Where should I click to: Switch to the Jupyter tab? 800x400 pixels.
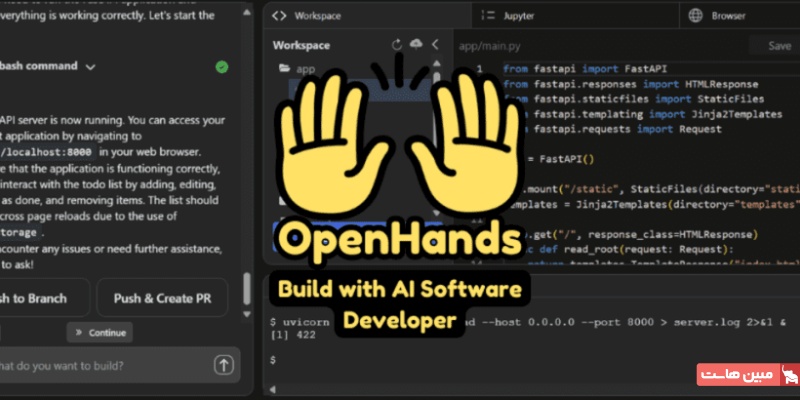tap(576, 15)
